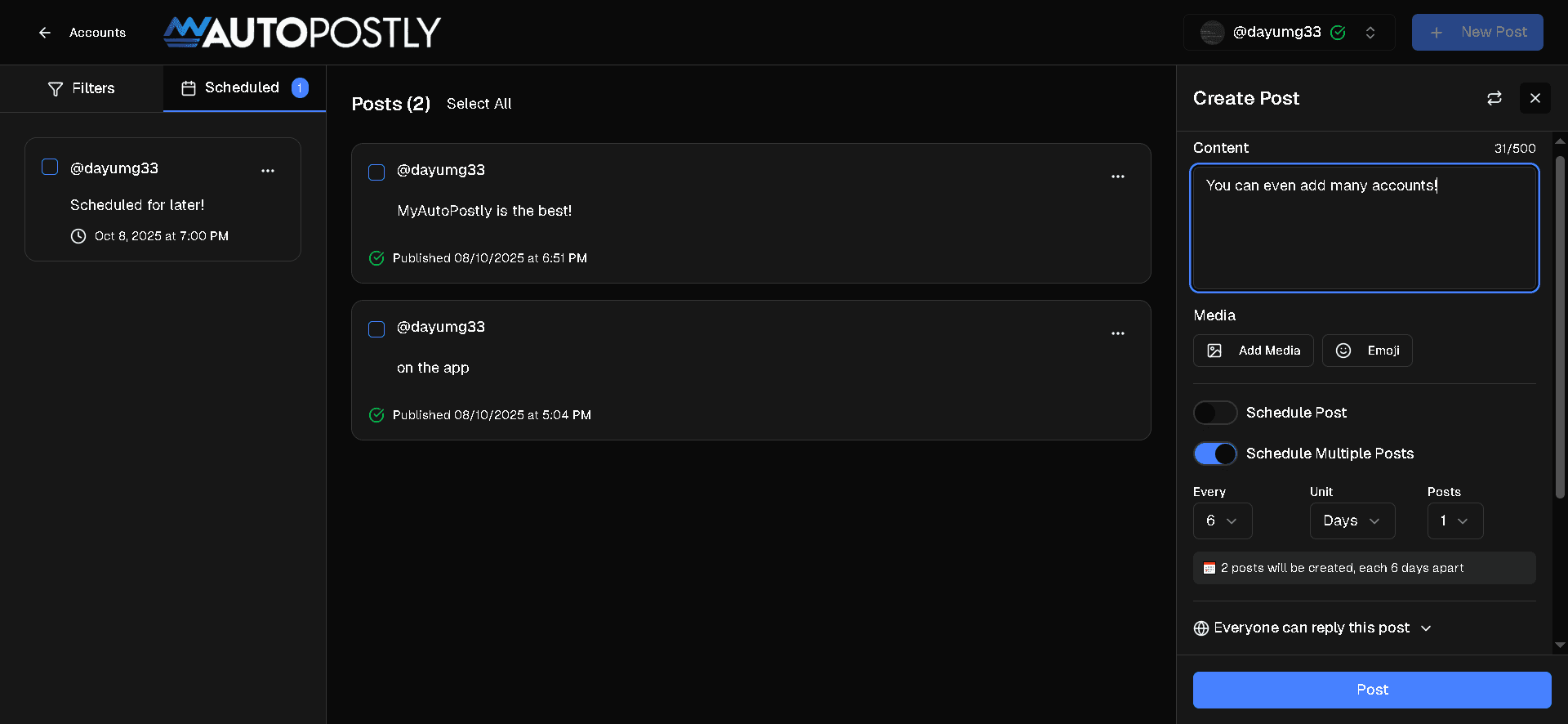Open the Unit dropdown showing Days
This screenshot has height=724, width=1568.
coord(1352,521)
